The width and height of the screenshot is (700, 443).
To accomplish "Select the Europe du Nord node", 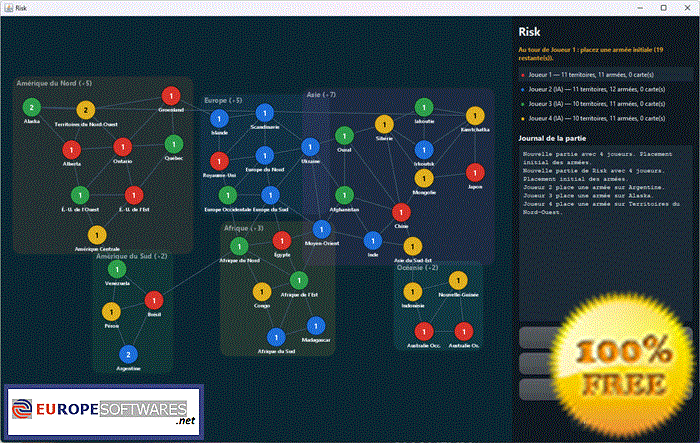I will [265, 155].
